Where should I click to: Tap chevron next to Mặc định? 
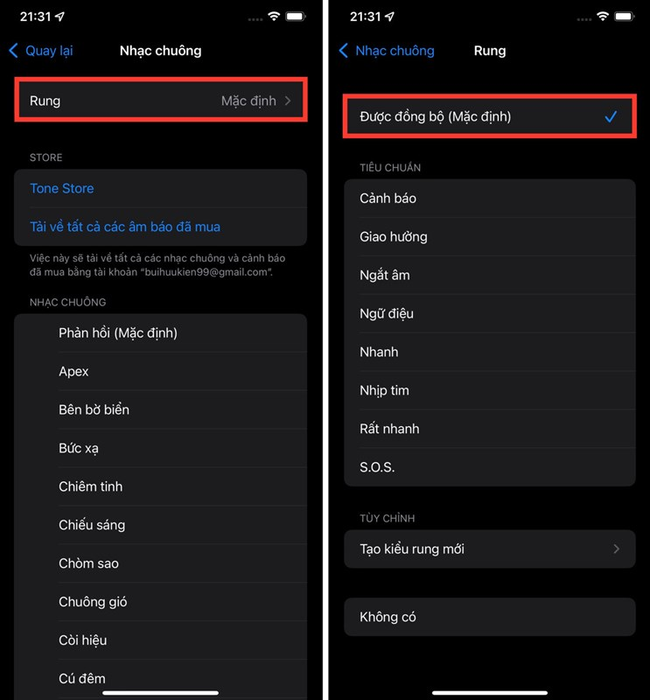pyautogui.click(x=288, y=101)
